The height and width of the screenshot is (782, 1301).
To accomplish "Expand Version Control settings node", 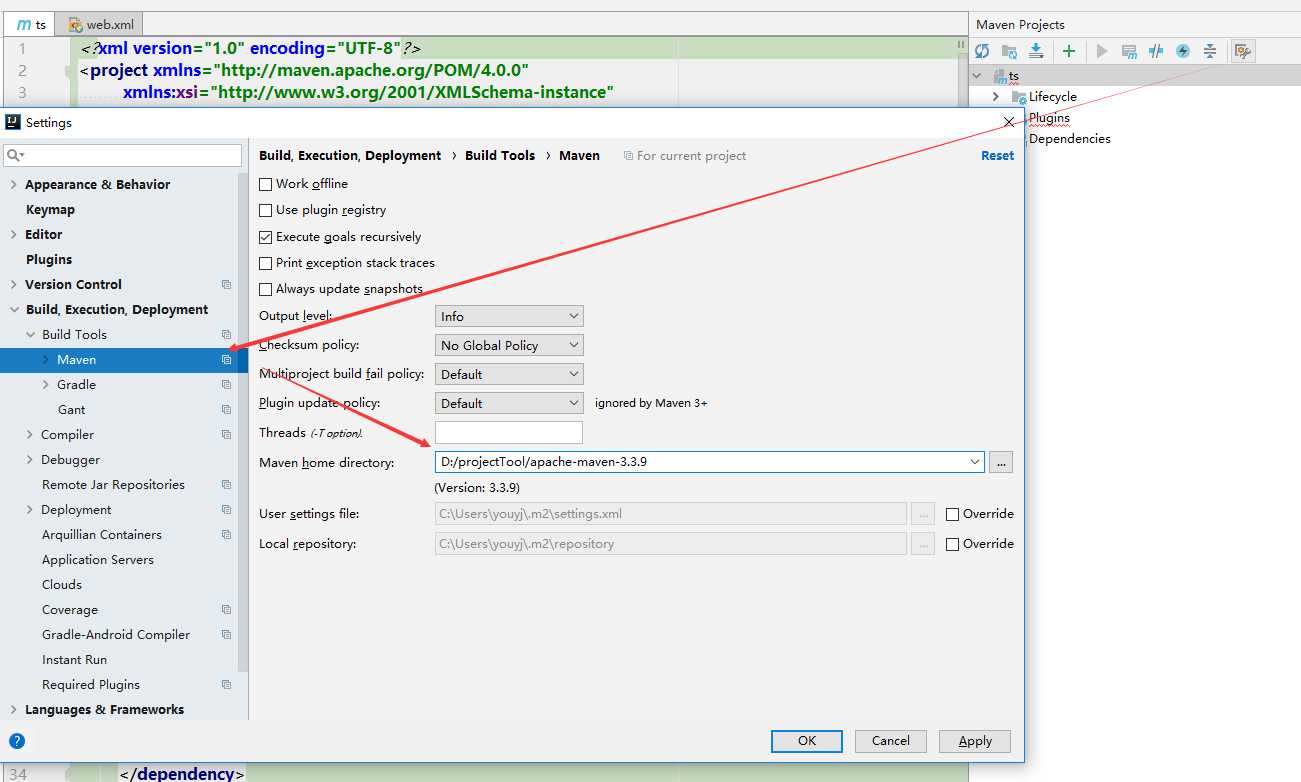I will [x=13, y=285].
